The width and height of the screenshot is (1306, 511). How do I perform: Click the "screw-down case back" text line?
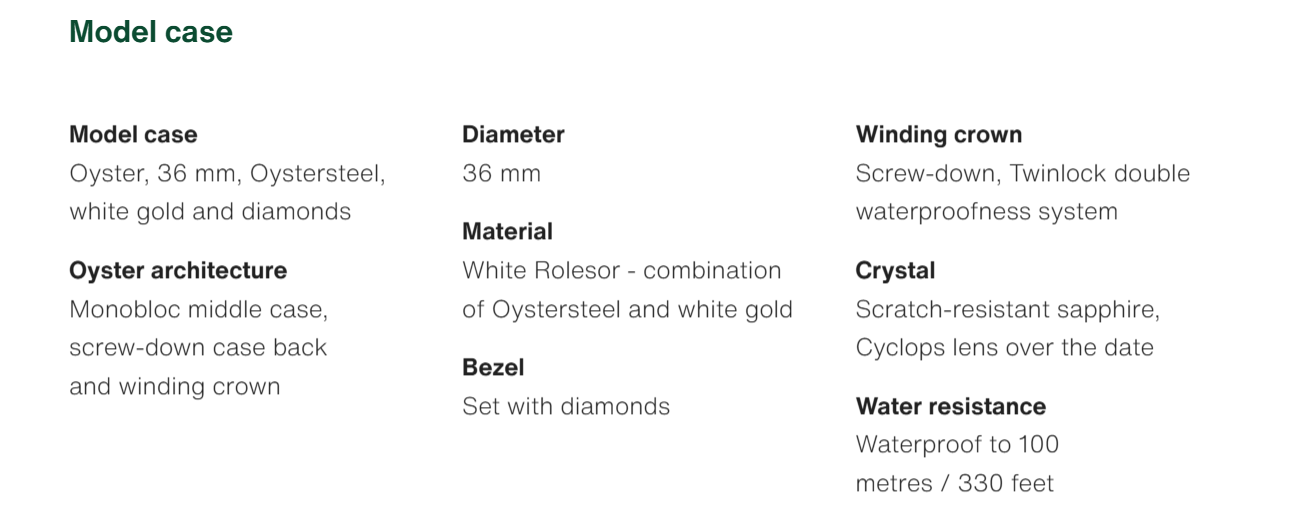(x=198, y=348)
